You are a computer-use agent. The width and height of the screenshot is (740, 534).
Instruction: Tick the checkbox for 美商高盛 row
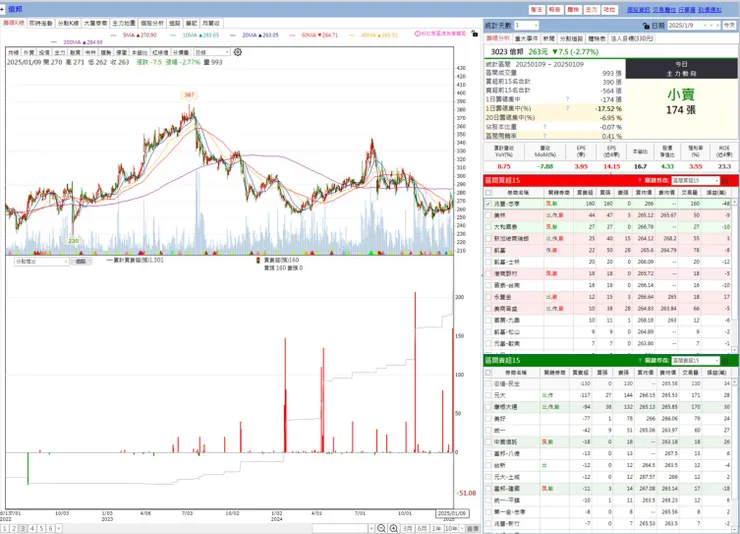click(488, 309)
